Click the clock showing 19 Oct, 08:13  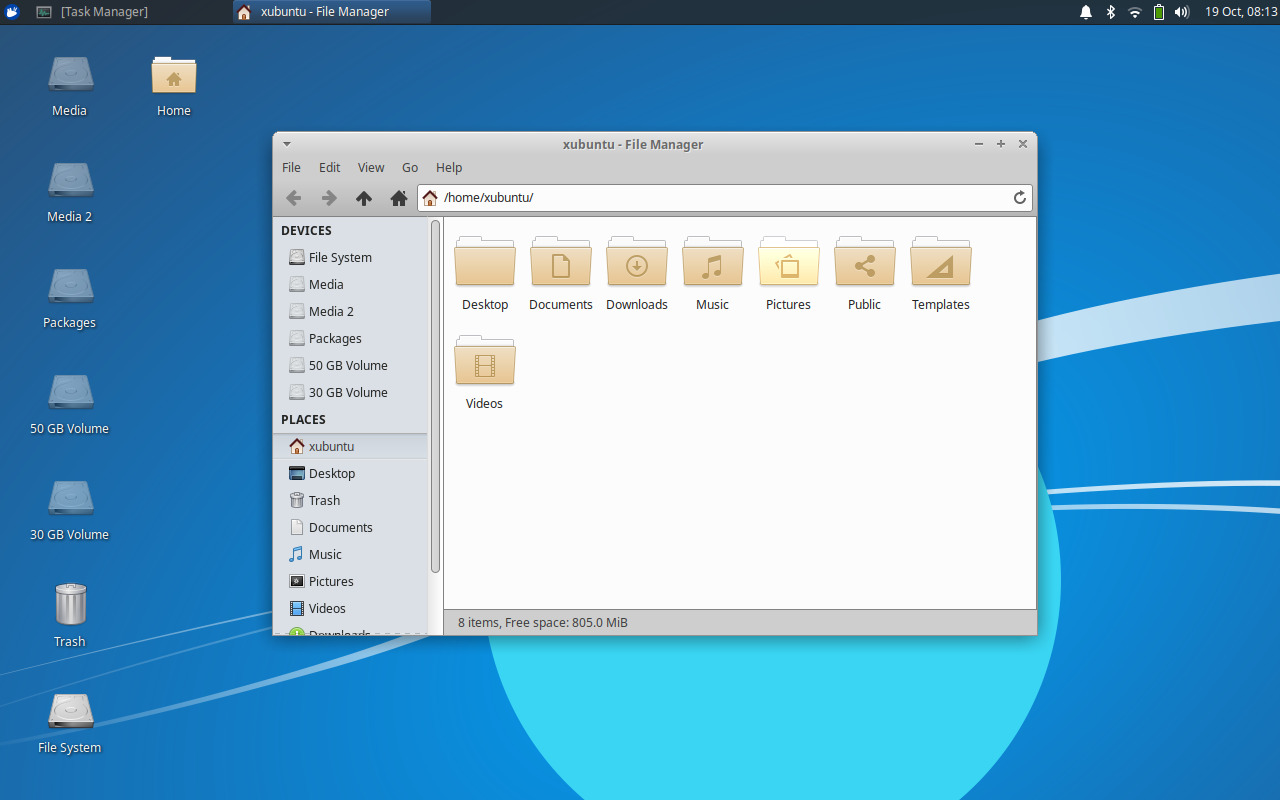1241,12
